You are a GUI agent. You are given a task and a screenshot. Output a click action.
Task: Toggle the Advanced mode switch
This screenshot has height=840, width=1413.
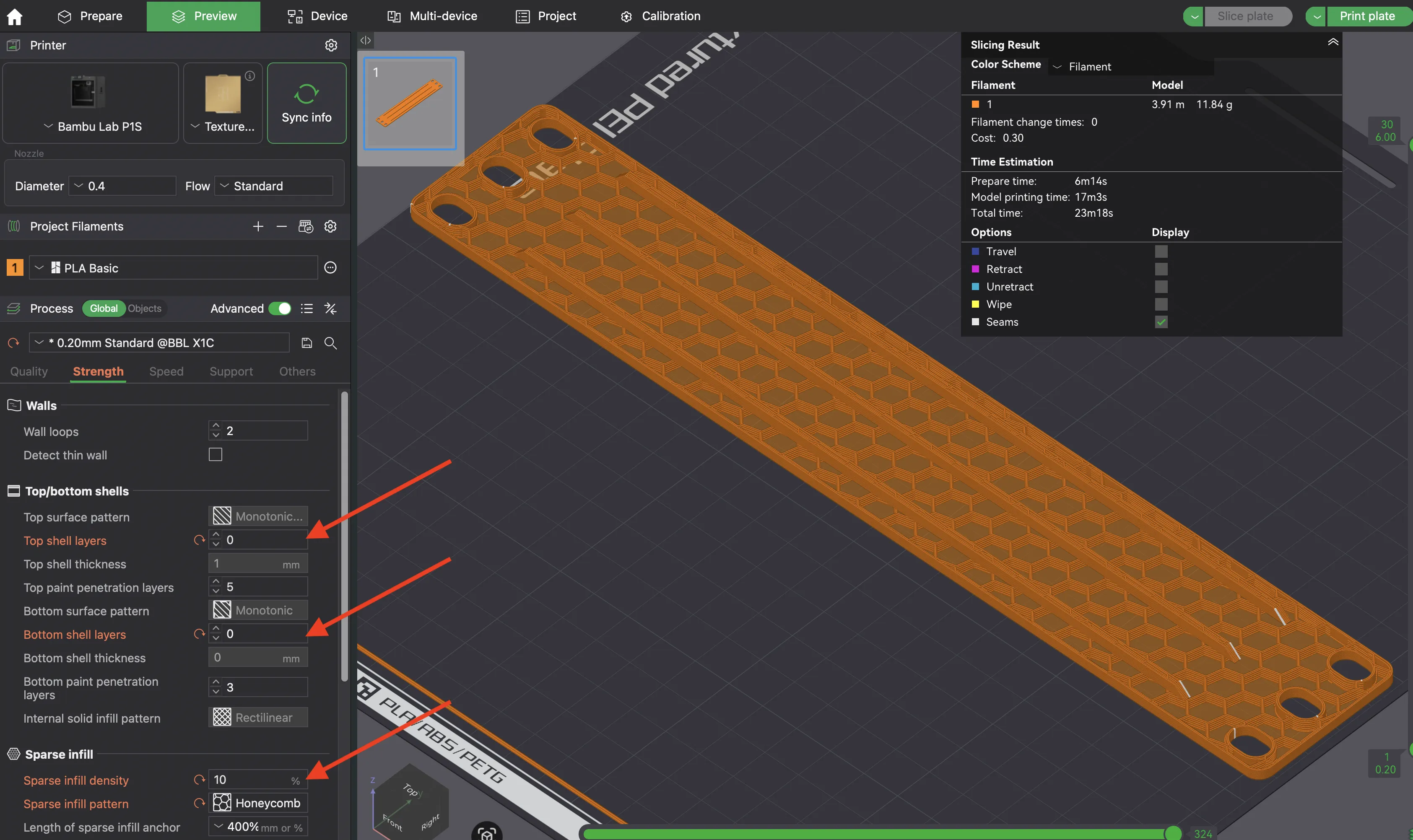point(280,309)
